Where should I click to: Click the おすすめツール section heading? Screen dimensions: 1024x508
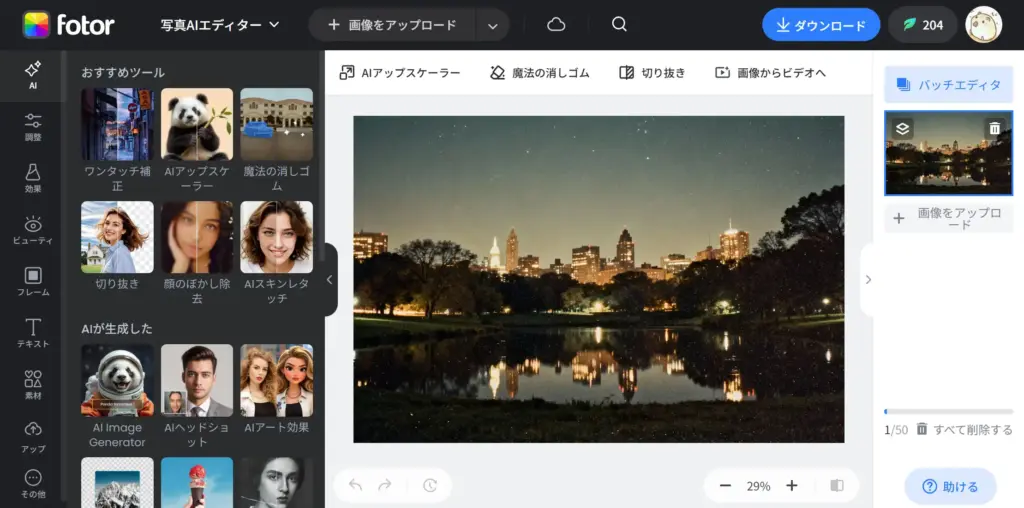coord(123,72)
